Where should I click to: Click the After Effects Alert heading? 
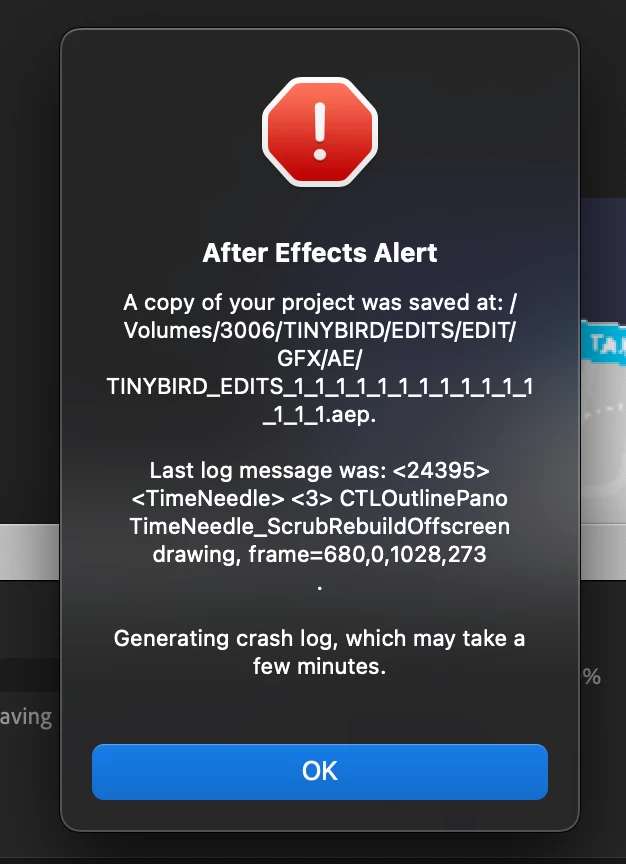[320, 253]
